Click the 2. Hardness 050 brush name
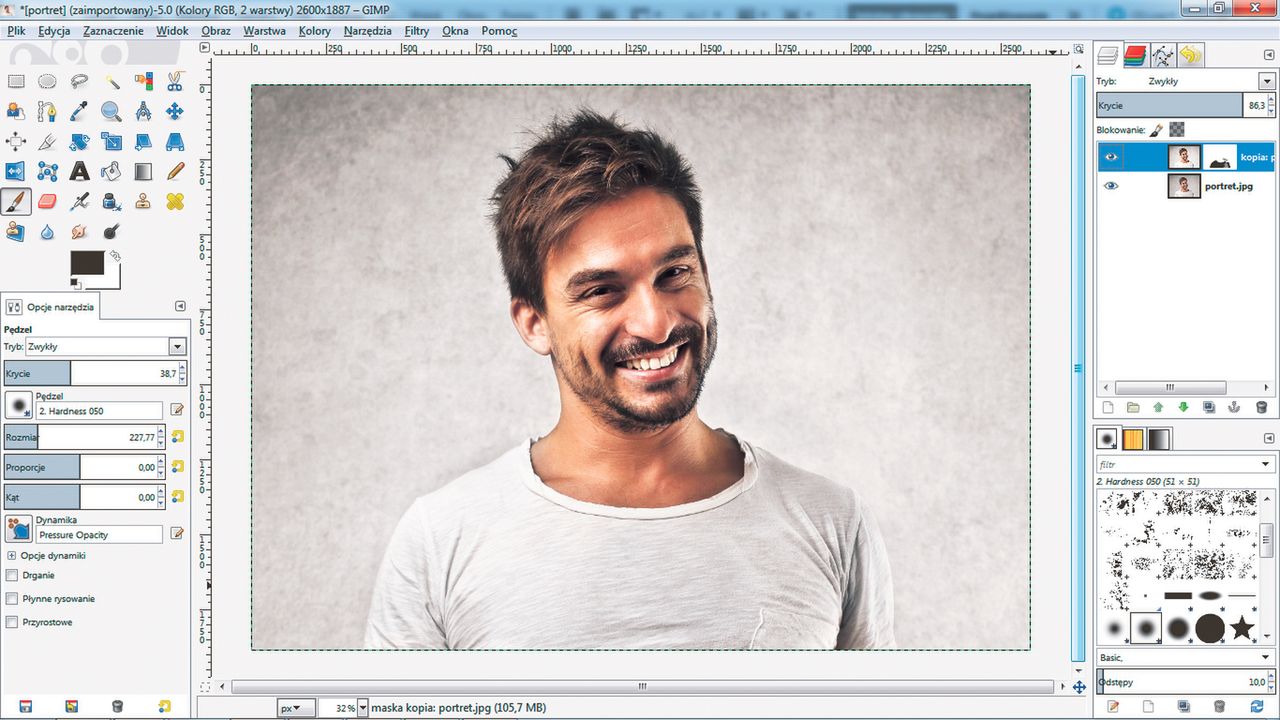Image resolution: width=1280 pixels, height=720 pixels. point(99,411)
